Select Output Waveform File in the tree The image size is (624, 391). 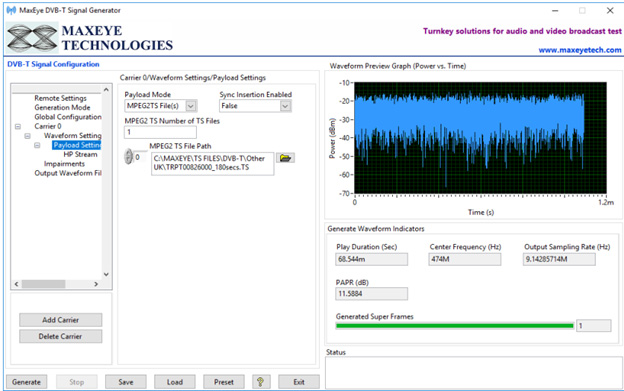click(x=68, y=173)
